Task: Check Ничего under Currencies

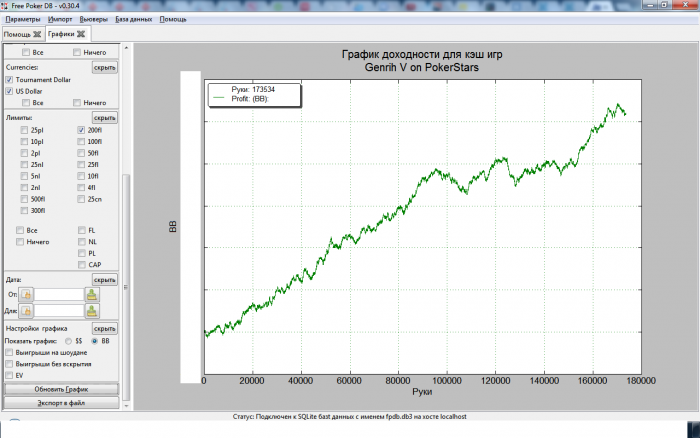Action: tap(77, 103)
